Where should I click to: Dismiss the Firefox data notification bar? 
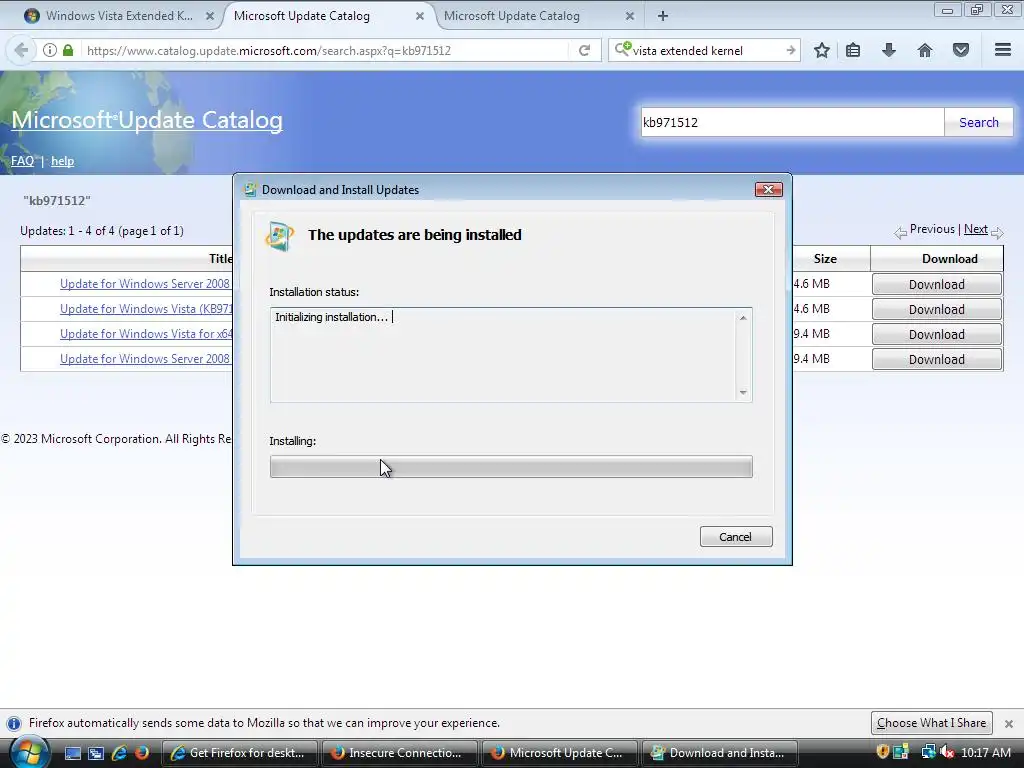coord(1009,724)
